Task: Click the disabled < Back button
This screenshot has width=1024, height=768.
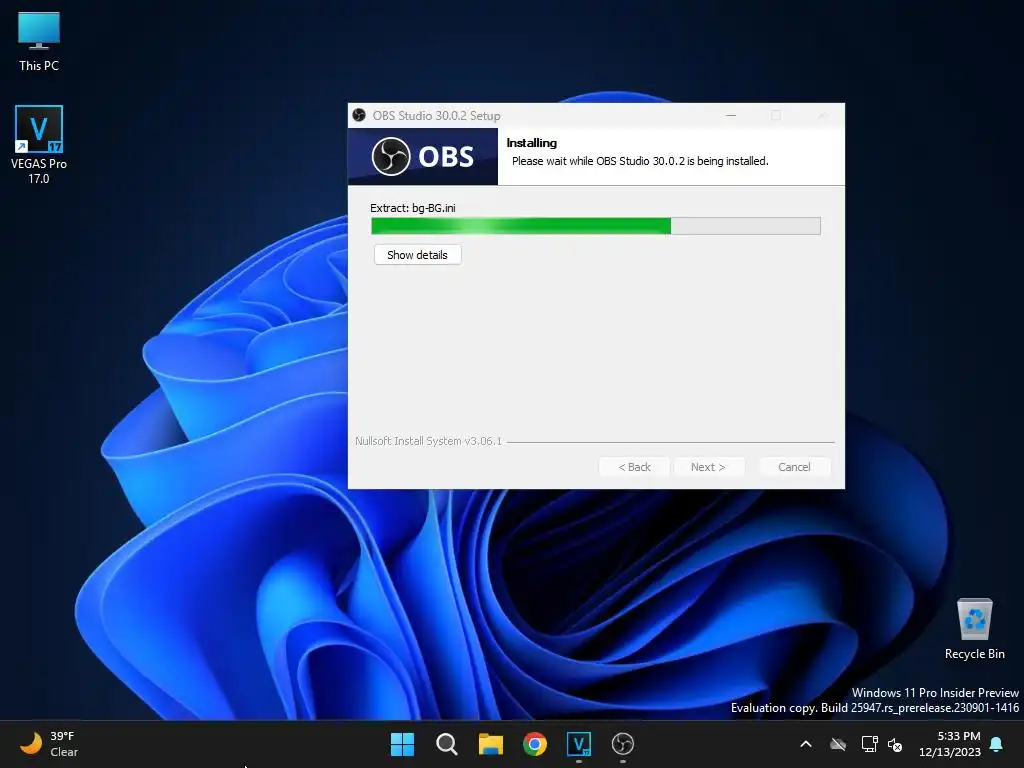Action: click(634, 467)
